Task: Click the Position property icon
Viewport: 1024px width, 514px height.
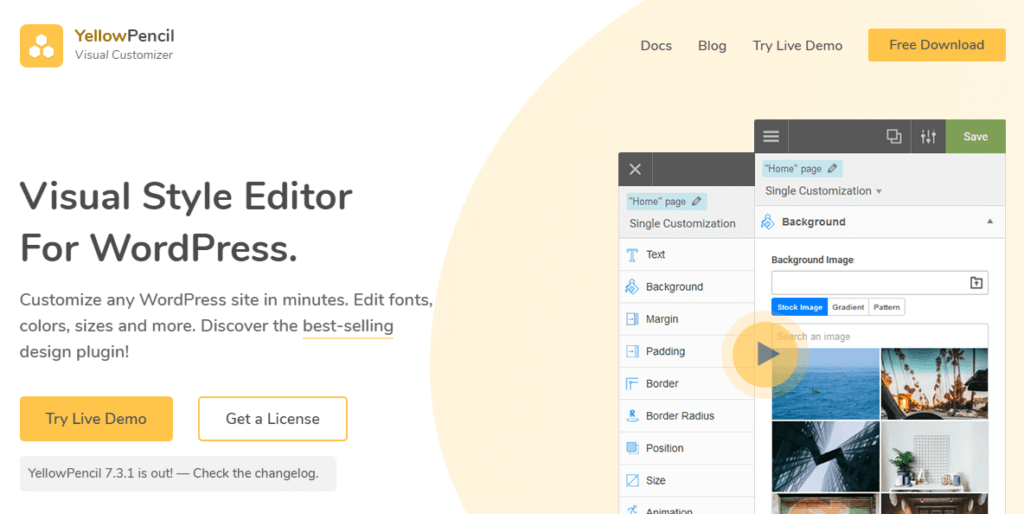Action: pyautogui.click(x=632, y=448)
